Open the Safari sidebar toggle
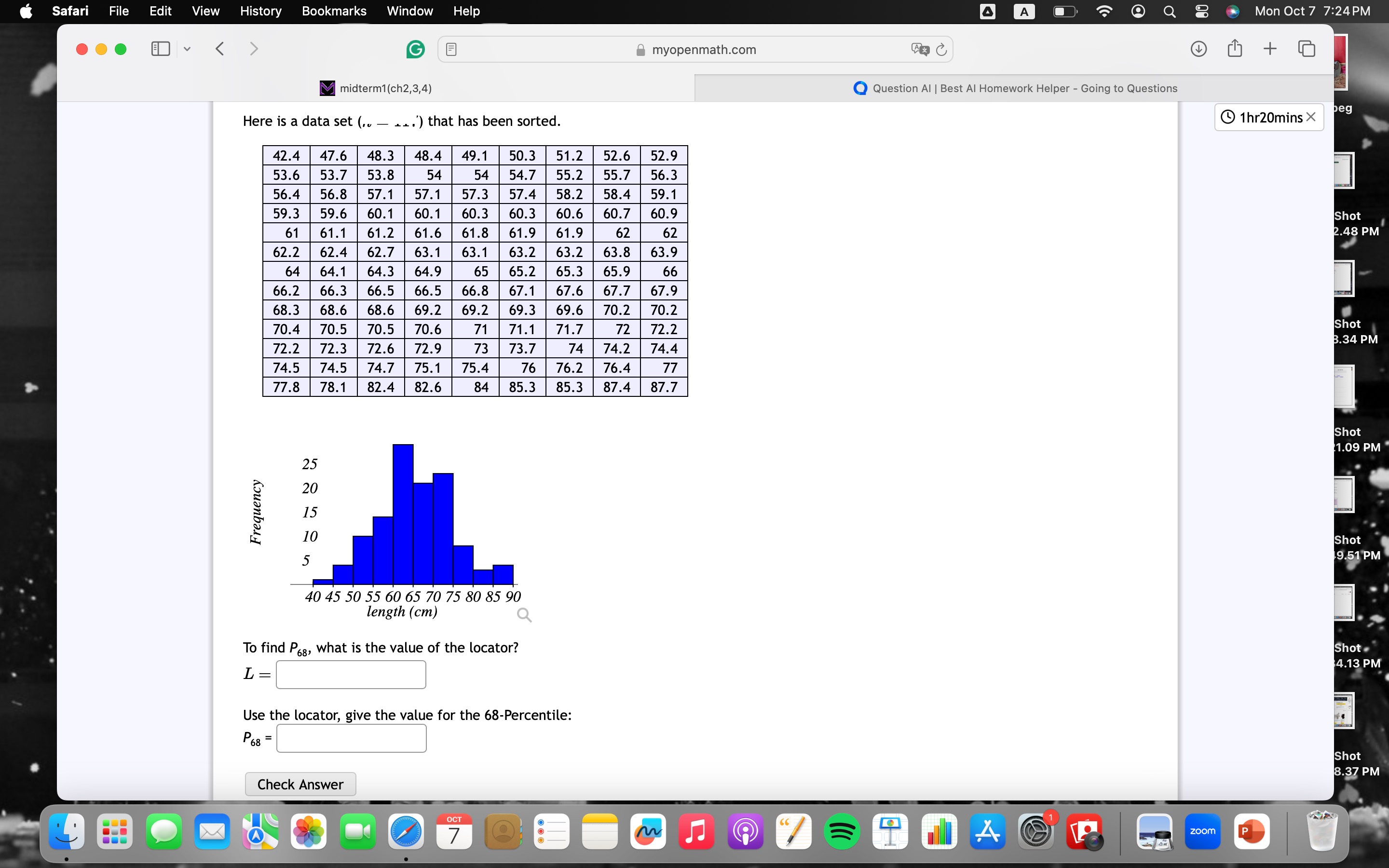This screenshot has height=868, width=1389. [160, 49]
